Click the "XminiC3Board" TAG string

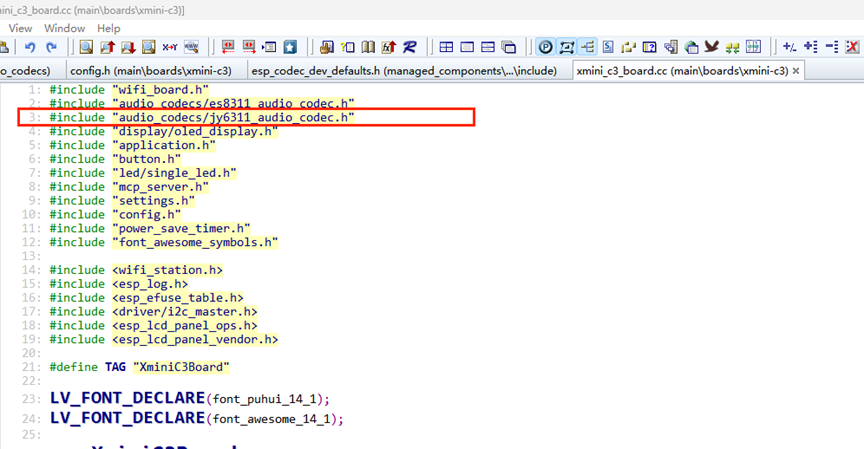181,367
